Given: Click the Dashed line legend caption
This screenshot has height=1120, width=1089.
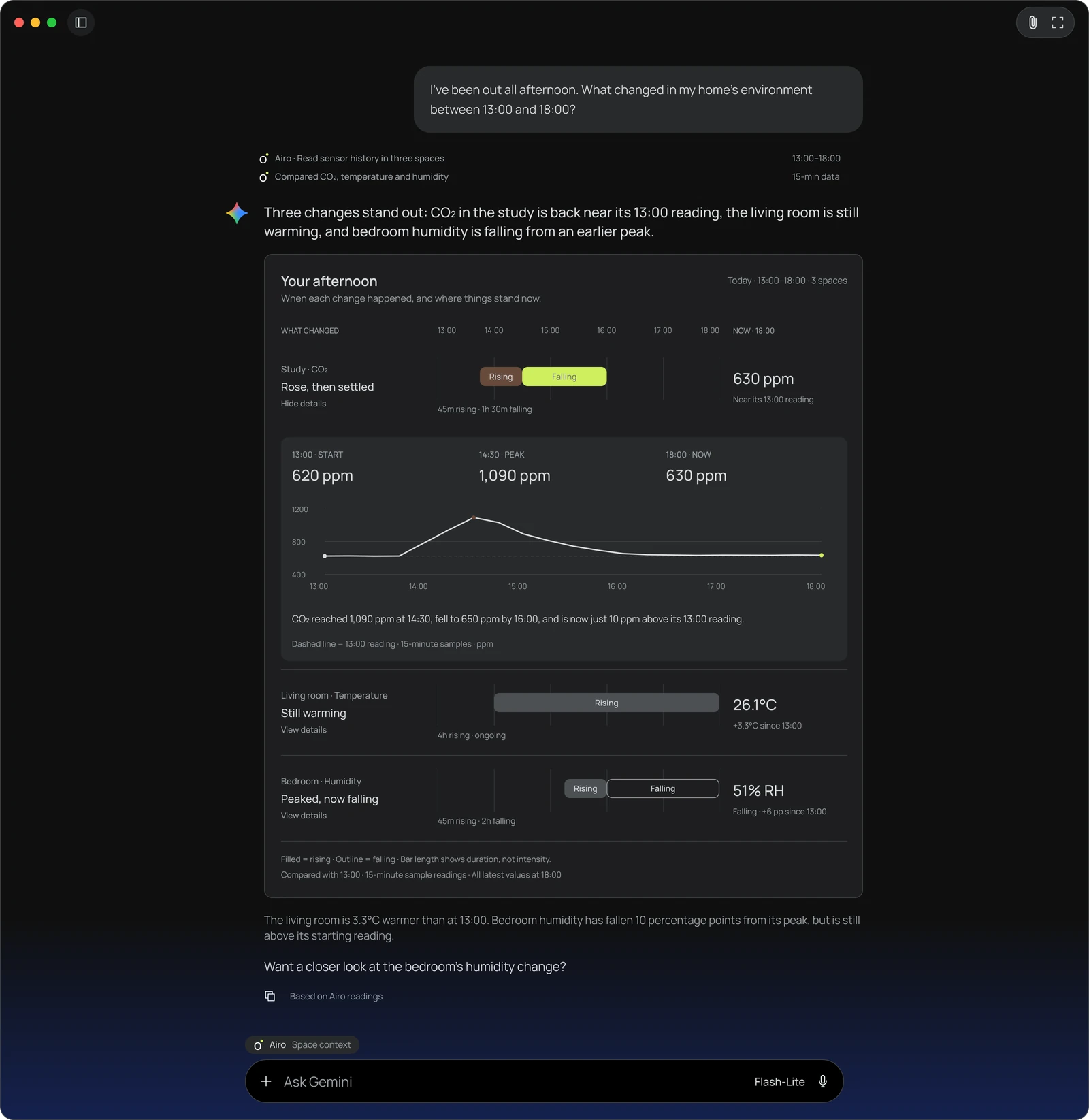Looking at the screenshot, I should pos(393,644).
